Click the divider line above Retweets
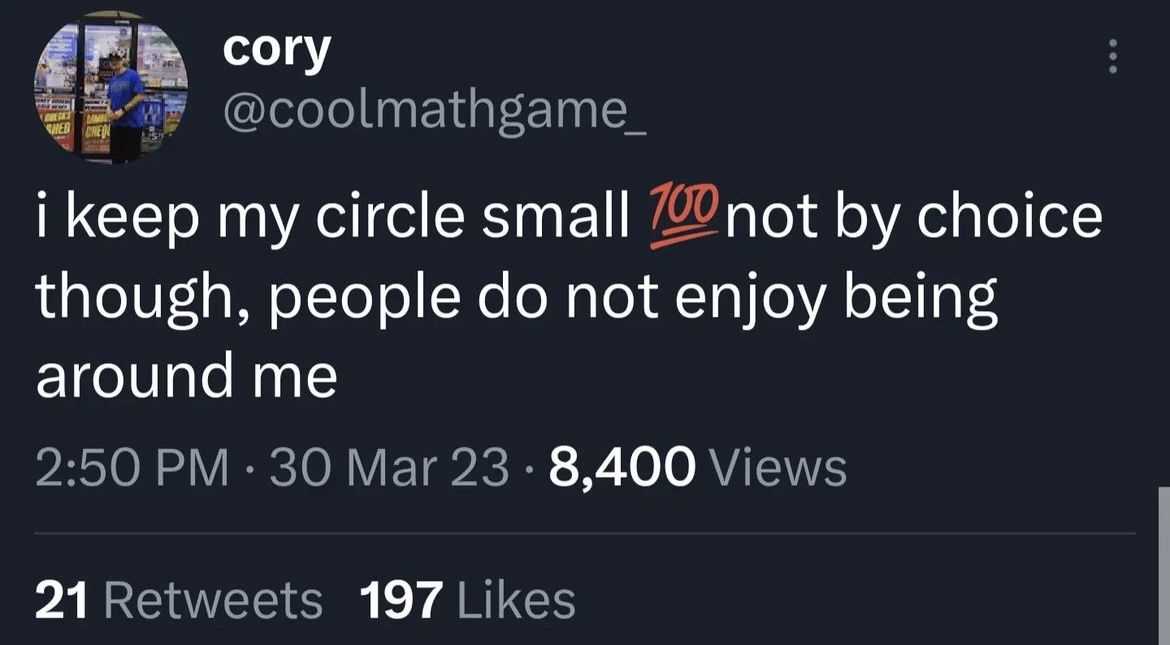This screenshot has height=645, width=1170. 585,534
